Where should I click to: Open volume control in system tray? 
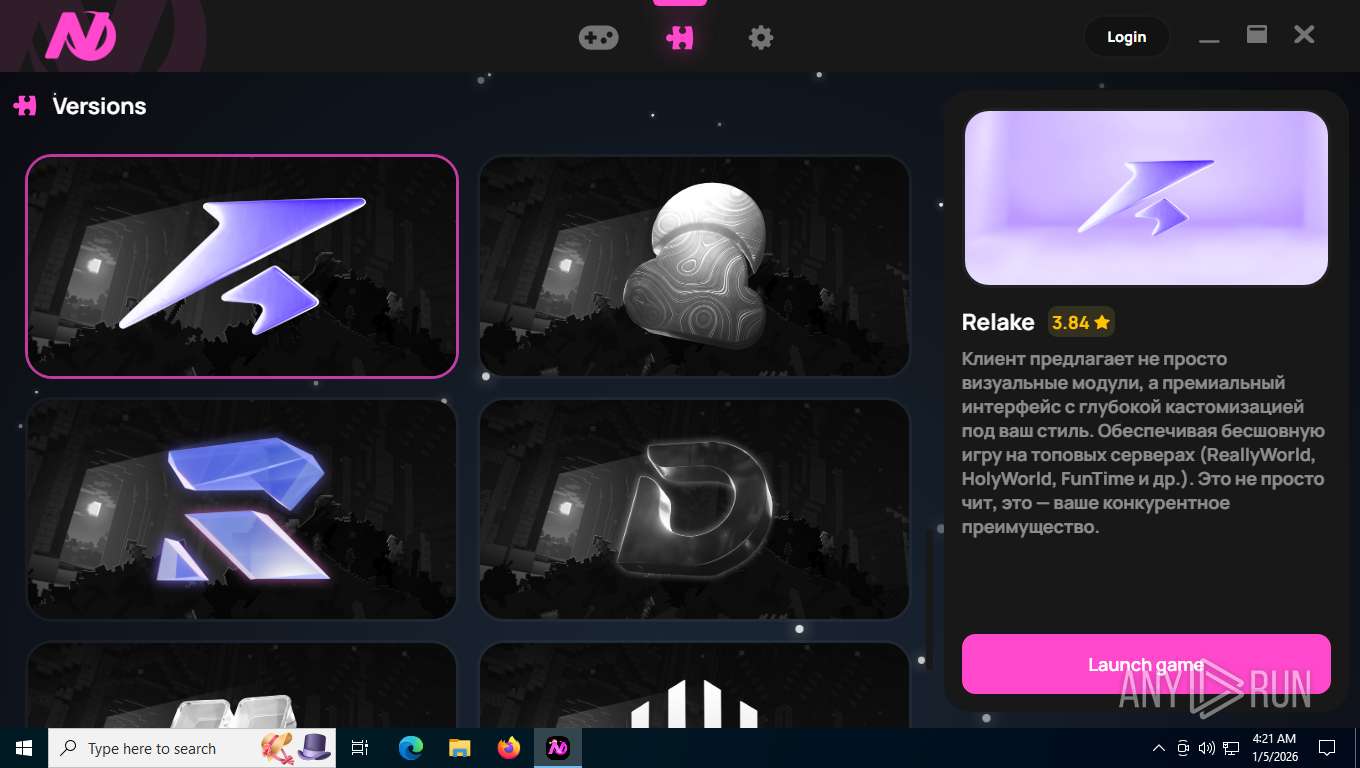(x=1207, y=748)
